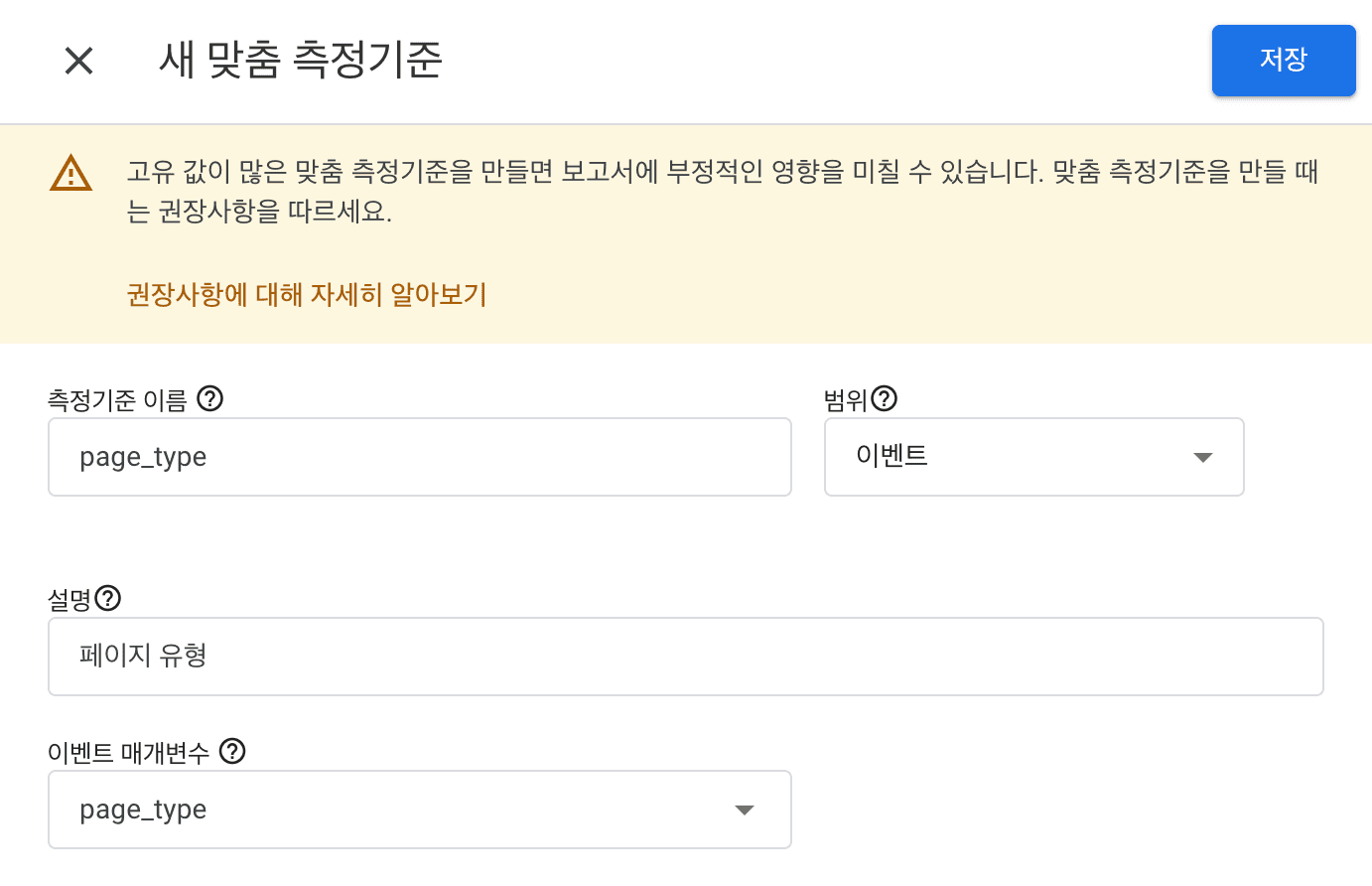Open the 권장사항에 대해 자세히 알아보기 link
1372x886 pixels.
coord(307,295)
